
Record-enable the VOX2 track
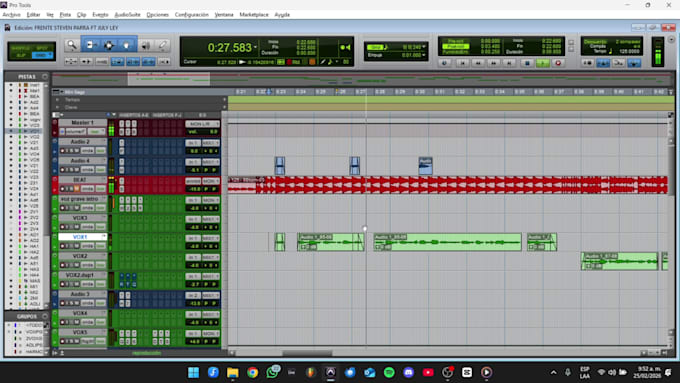coord(63,265)
